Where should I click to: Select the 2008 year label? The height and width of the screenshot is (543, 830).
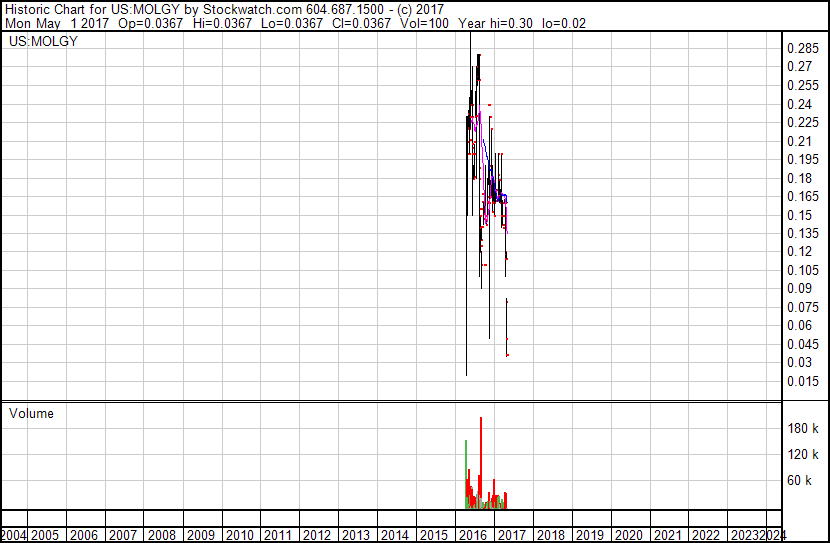tap(162, 536)
